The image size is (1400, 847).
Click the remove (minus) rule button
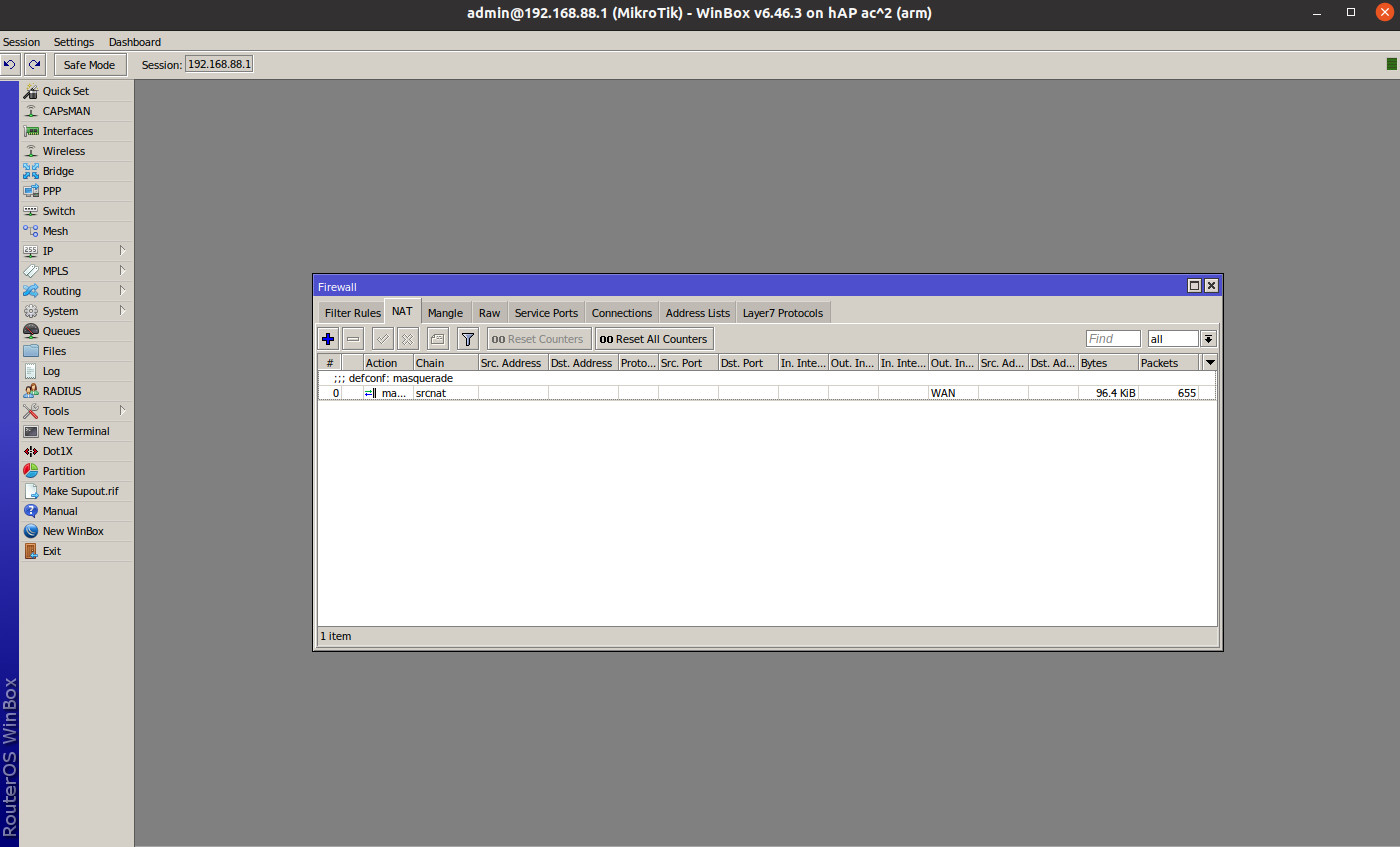pyautogui.click(x=353, y=339)
